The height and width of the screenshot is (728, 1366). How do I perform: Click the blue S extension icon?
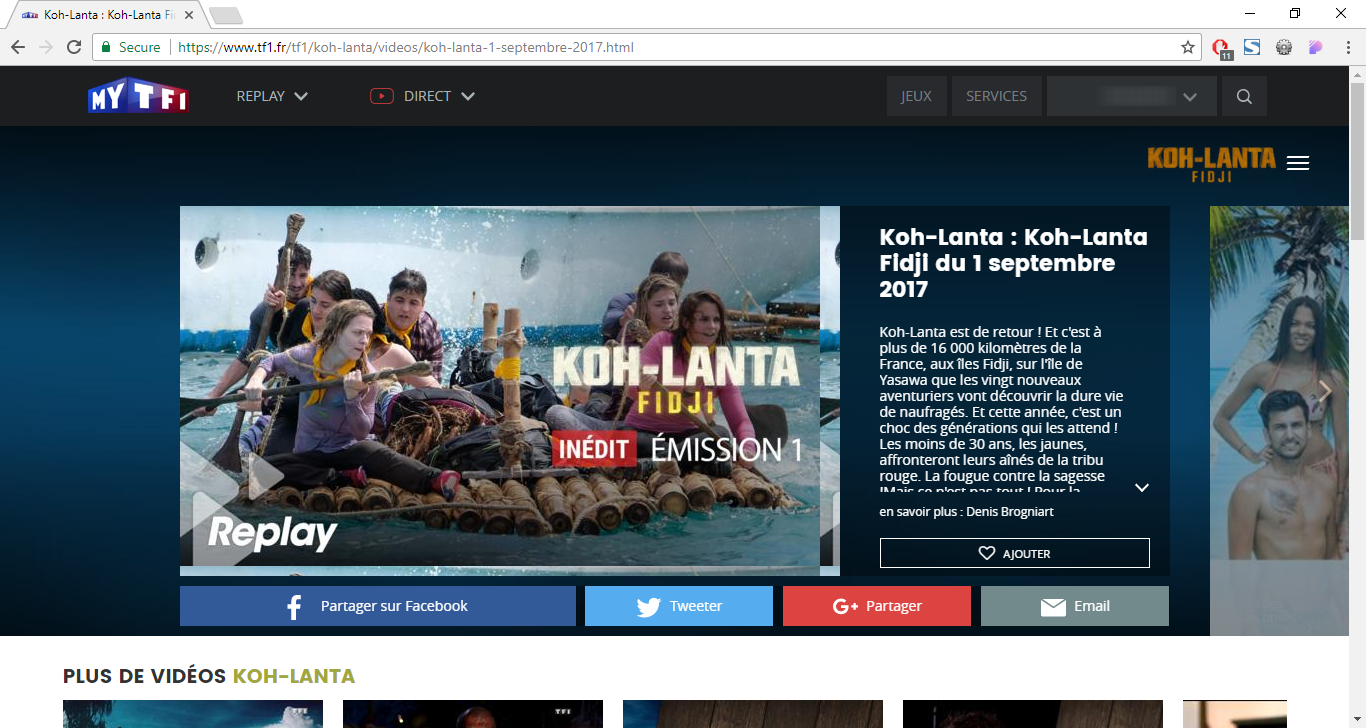click(1252, 47)
